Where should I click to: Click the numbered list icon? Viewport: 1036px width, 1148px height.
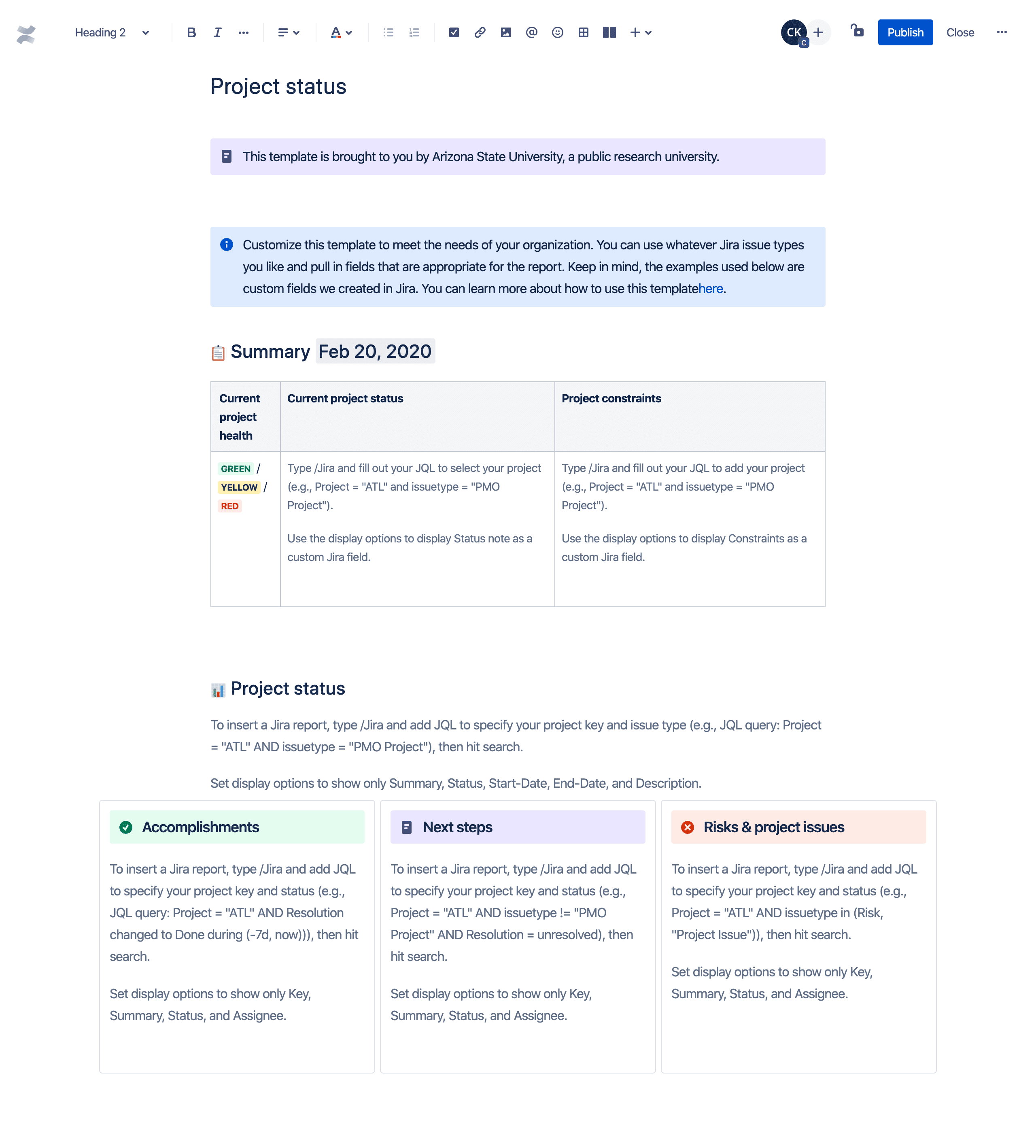coord(414,32)
